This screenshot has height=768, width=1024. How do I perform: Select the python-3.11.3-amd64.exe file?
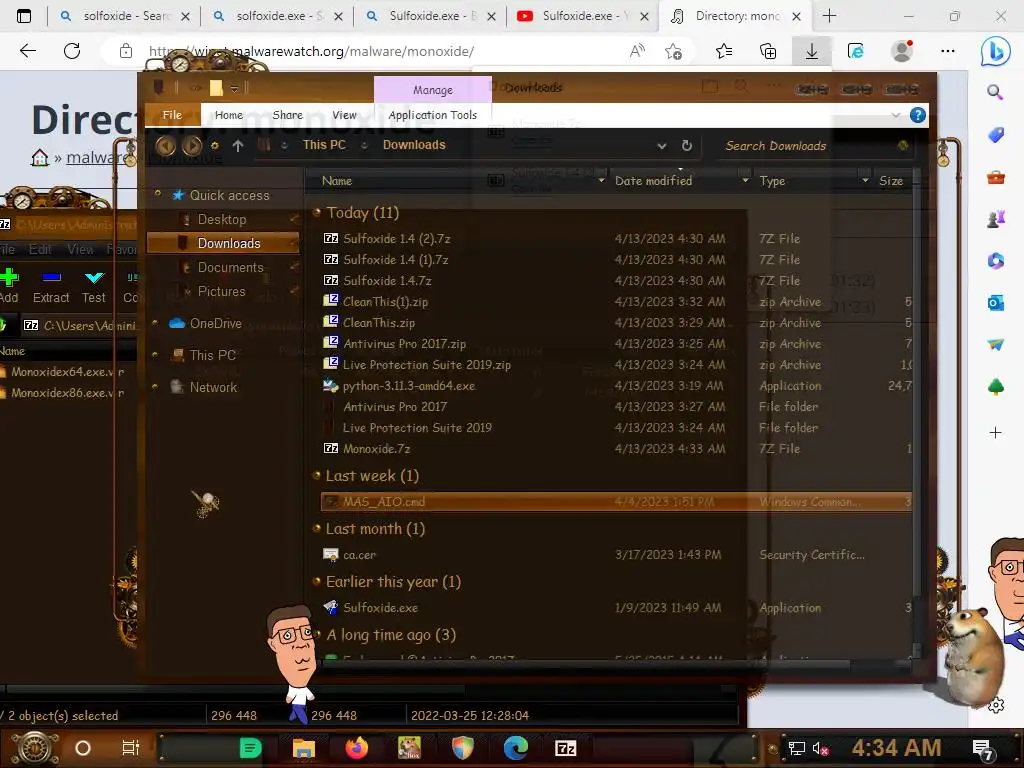click(x=409, y=386)
